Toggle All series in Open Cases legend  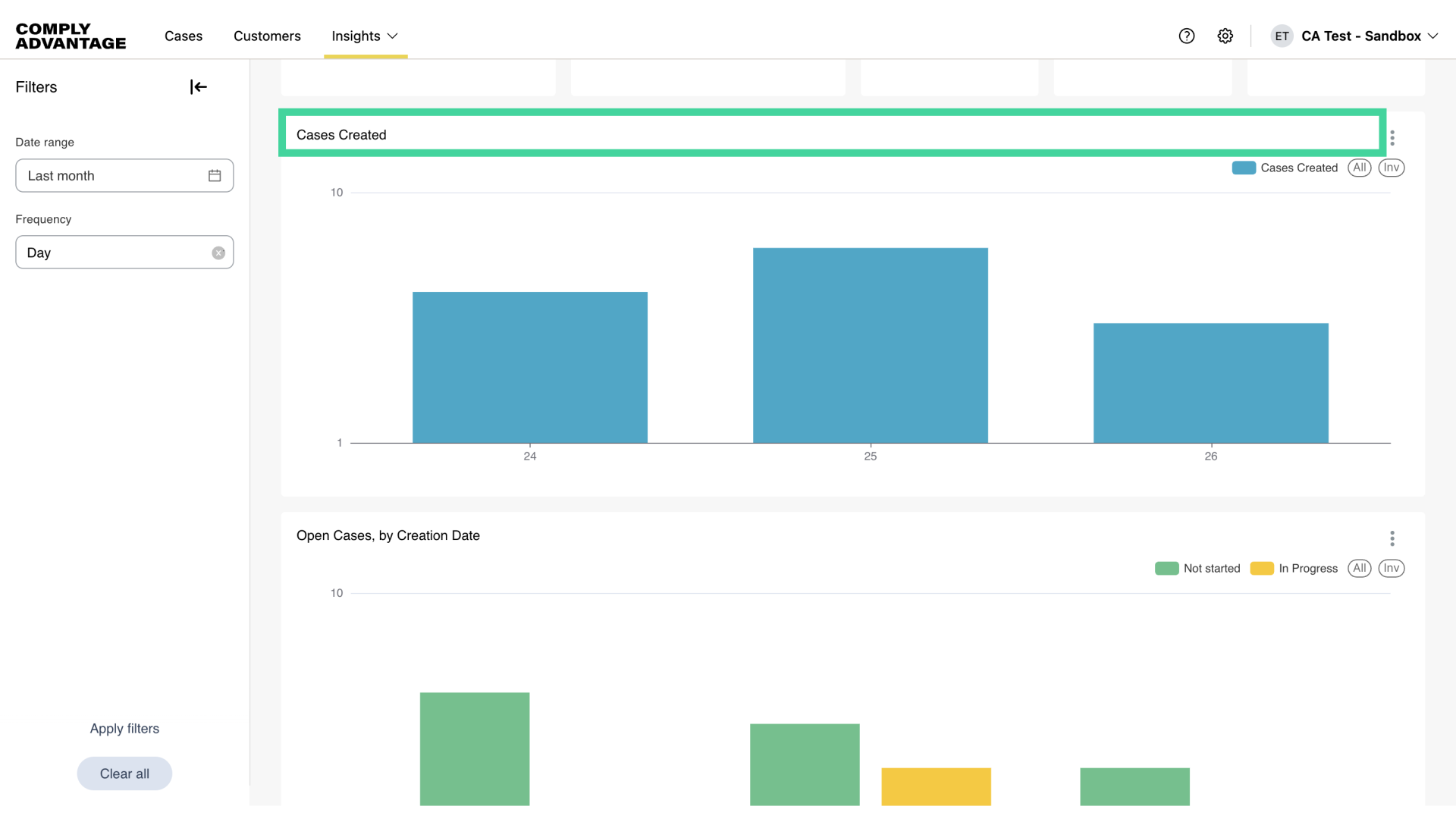(1359, 568)
